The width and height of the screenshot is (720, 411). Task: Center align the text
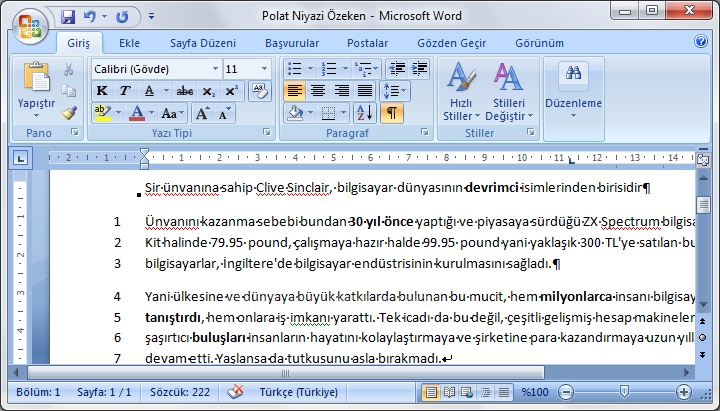click(x=318, y=91)
